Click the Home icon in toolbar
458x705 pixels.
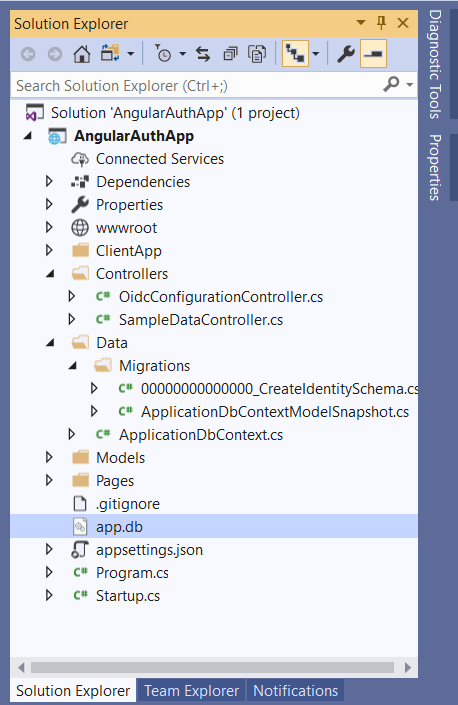pos(82,54)
